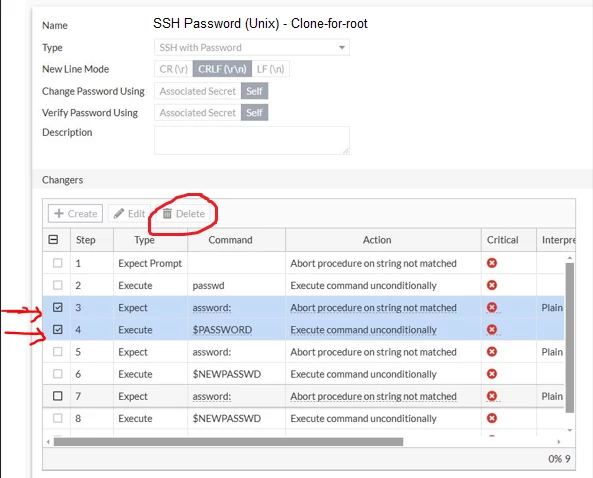
Task: Click the horizontal scrollbar right arrow
Action: coord(559,442)
